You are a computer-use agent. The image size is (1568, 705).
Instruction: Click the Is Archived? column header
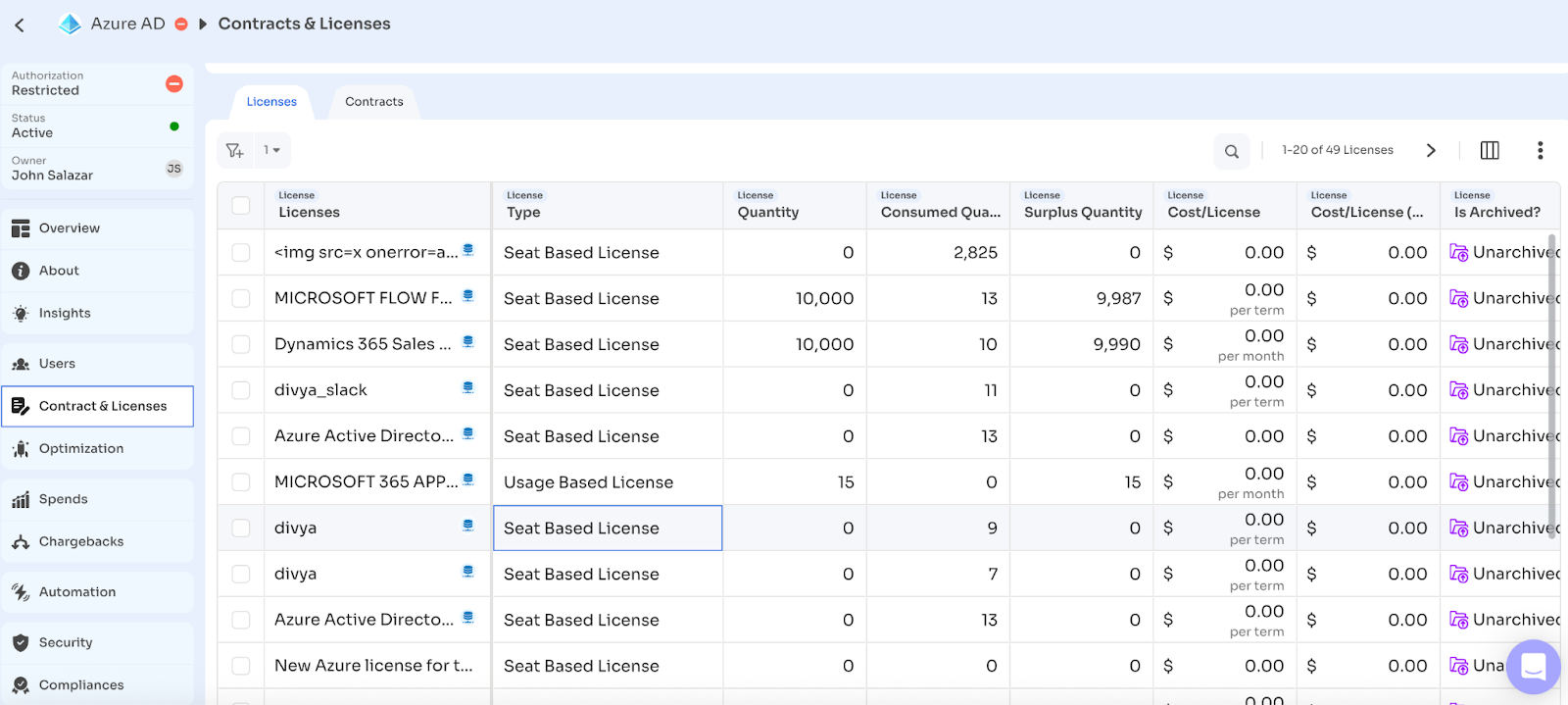[1499, 206]
